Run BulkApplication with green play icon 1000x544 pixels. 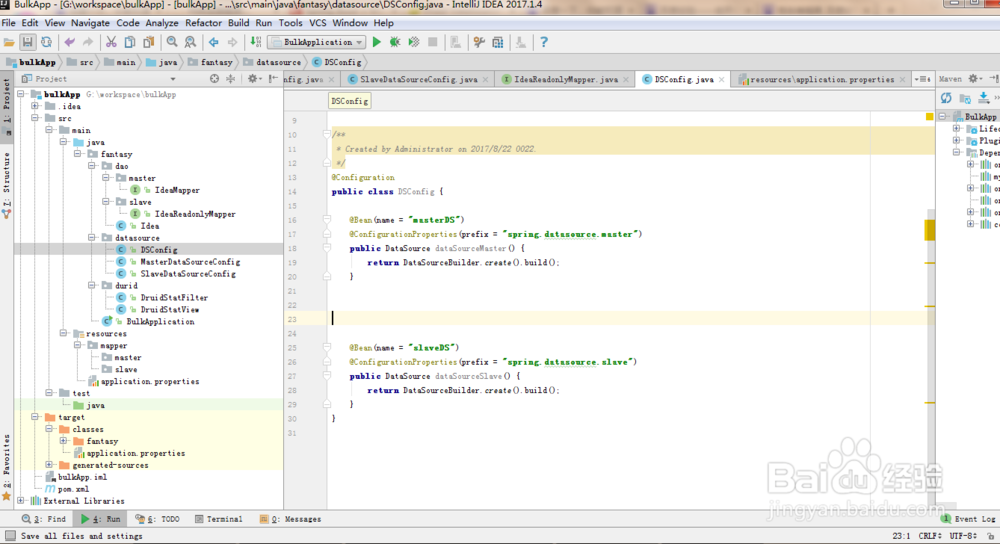point(376,42)
